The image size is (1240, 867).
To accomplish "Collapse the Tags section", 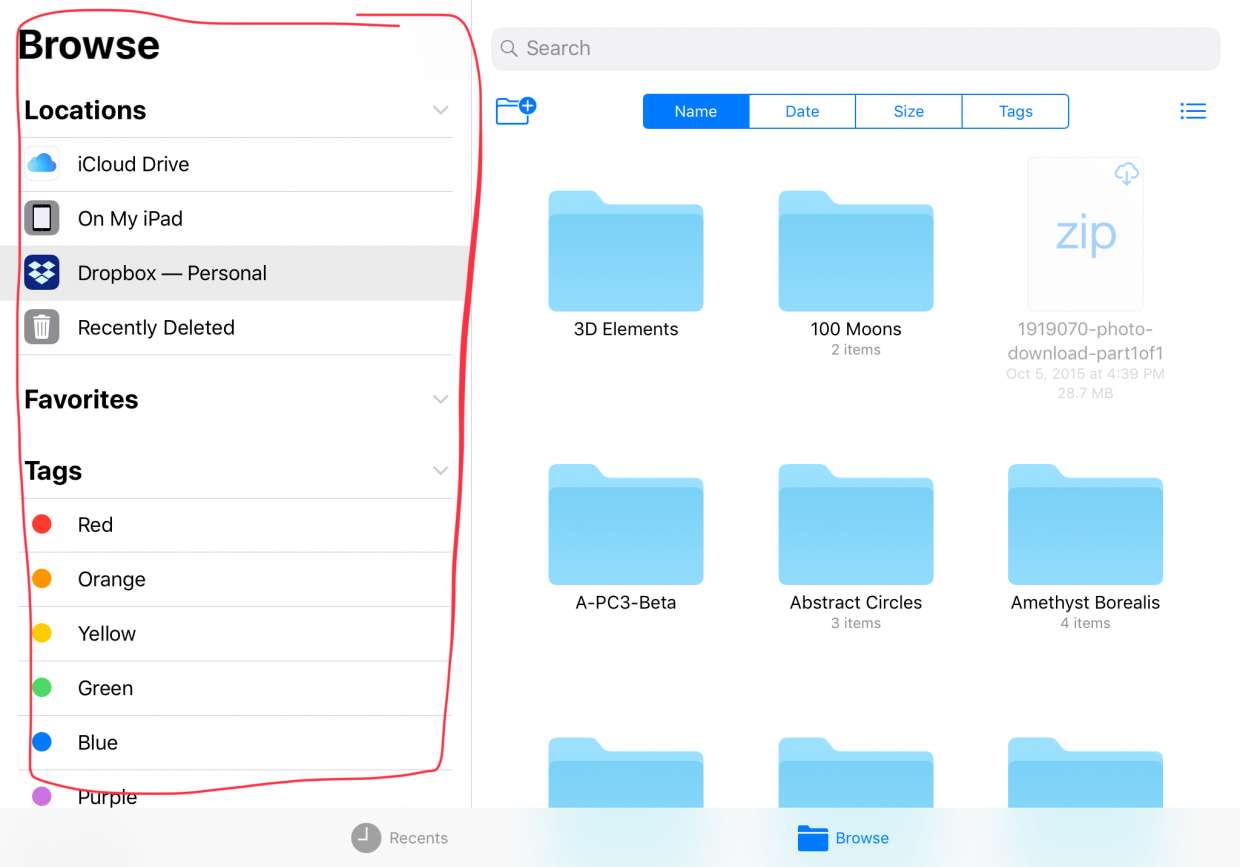I will click(440, 471).
